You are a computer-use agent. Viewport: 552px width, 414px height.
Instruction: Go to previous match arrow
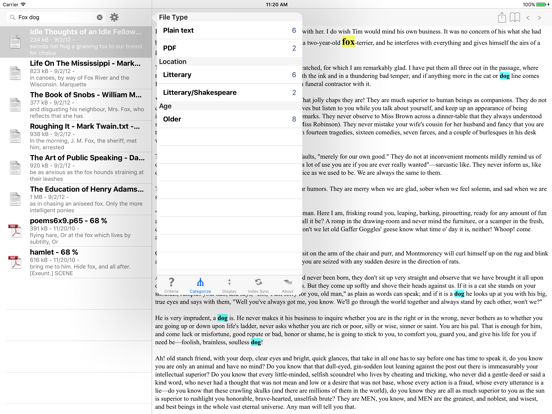pyautogui.click(x=528, y=18)
